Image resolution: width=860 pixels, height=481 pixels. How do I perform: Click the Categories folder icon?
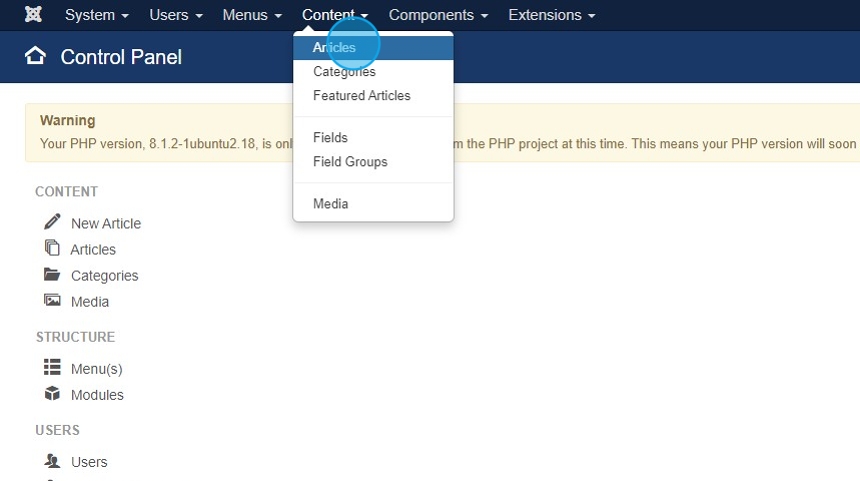(x=52, y=274)
